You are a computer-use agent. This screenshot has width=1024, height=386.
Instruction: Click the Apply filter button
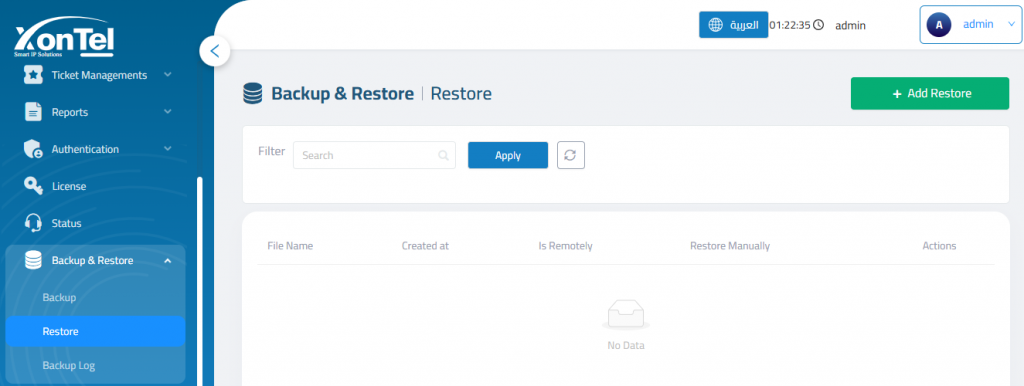point(508,155)
